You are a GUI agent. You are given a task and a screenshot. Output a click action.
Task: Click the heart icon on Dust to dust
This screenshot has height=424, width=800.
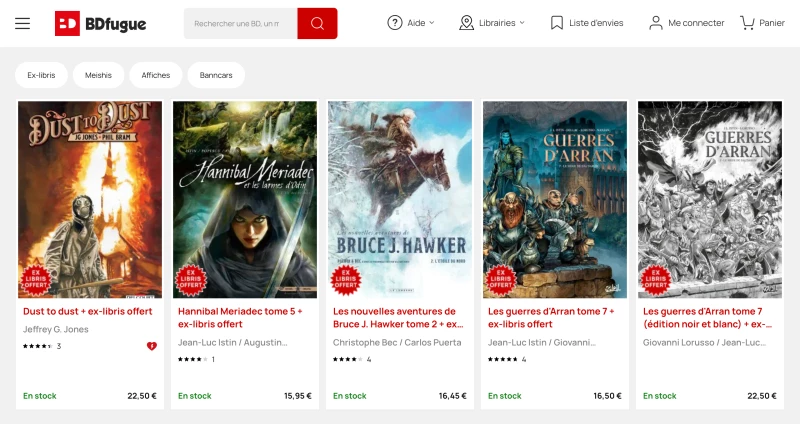(x=152, y=346)
